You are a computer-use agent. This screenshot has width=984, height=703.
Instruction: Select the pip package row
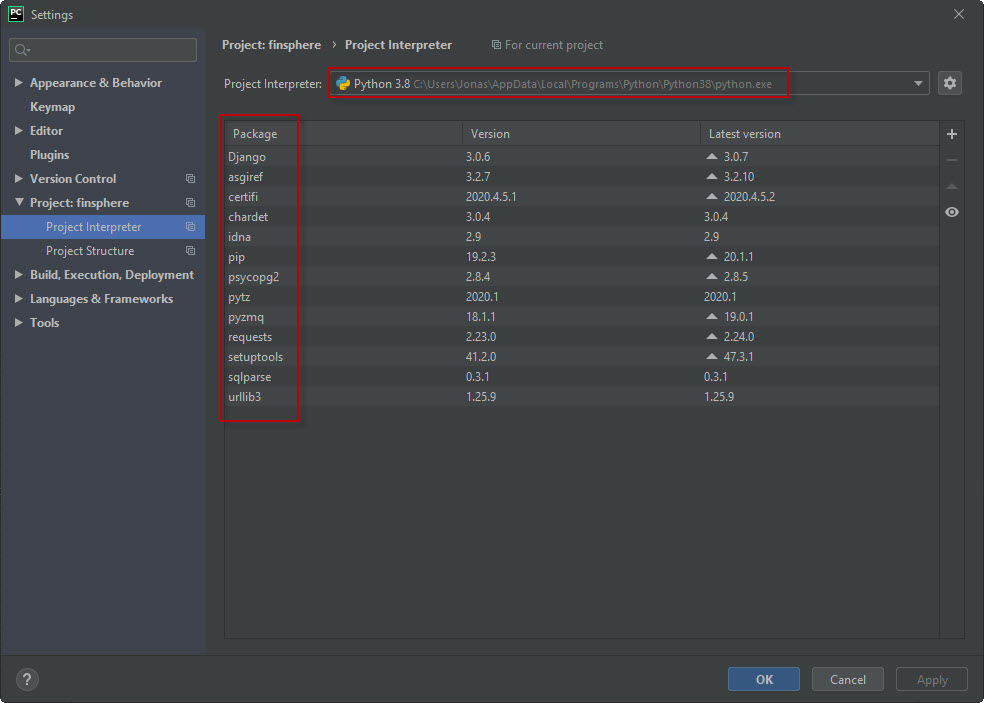pyautogui.click(x=582, y=257)
